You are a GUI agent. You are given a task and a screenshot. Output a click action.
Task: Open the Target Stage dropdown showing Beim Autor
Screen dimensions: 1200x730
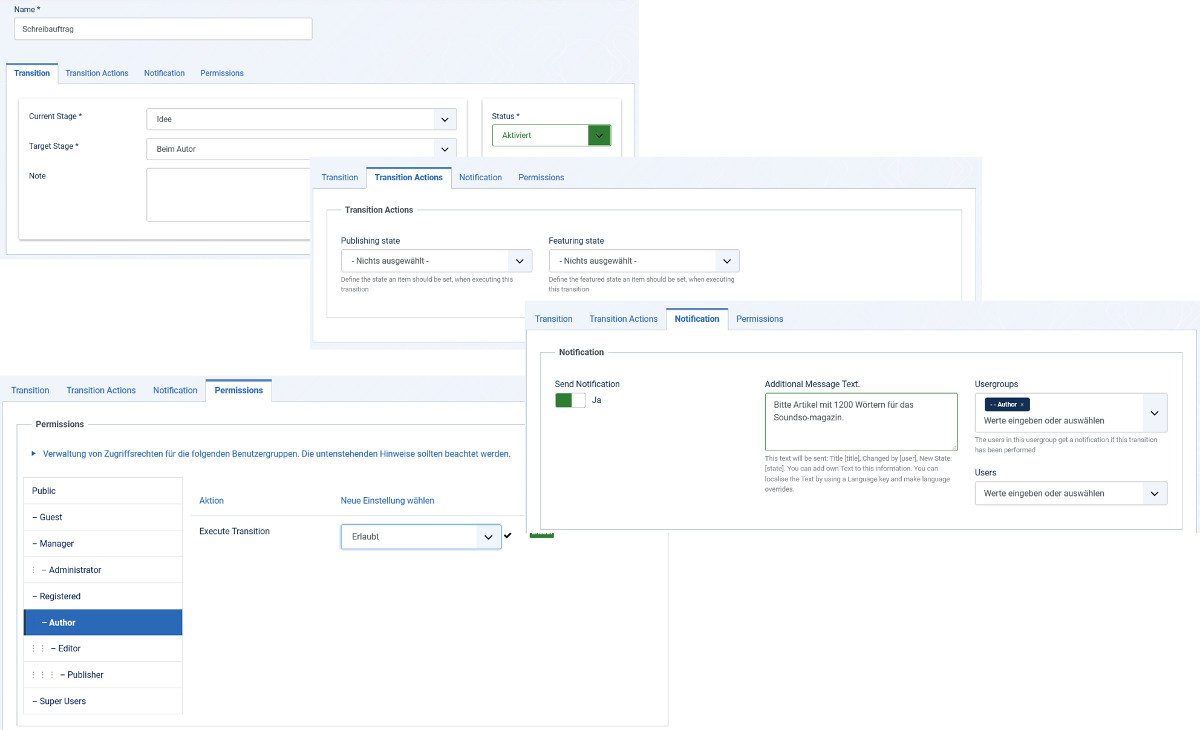click(301, 149)
